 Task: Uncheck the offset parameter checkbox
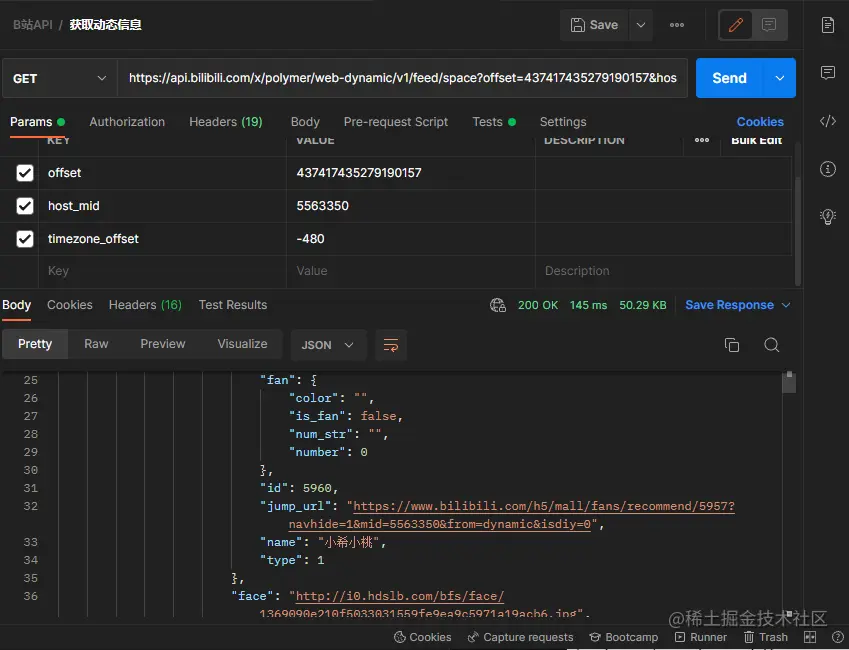click(25, 173)
